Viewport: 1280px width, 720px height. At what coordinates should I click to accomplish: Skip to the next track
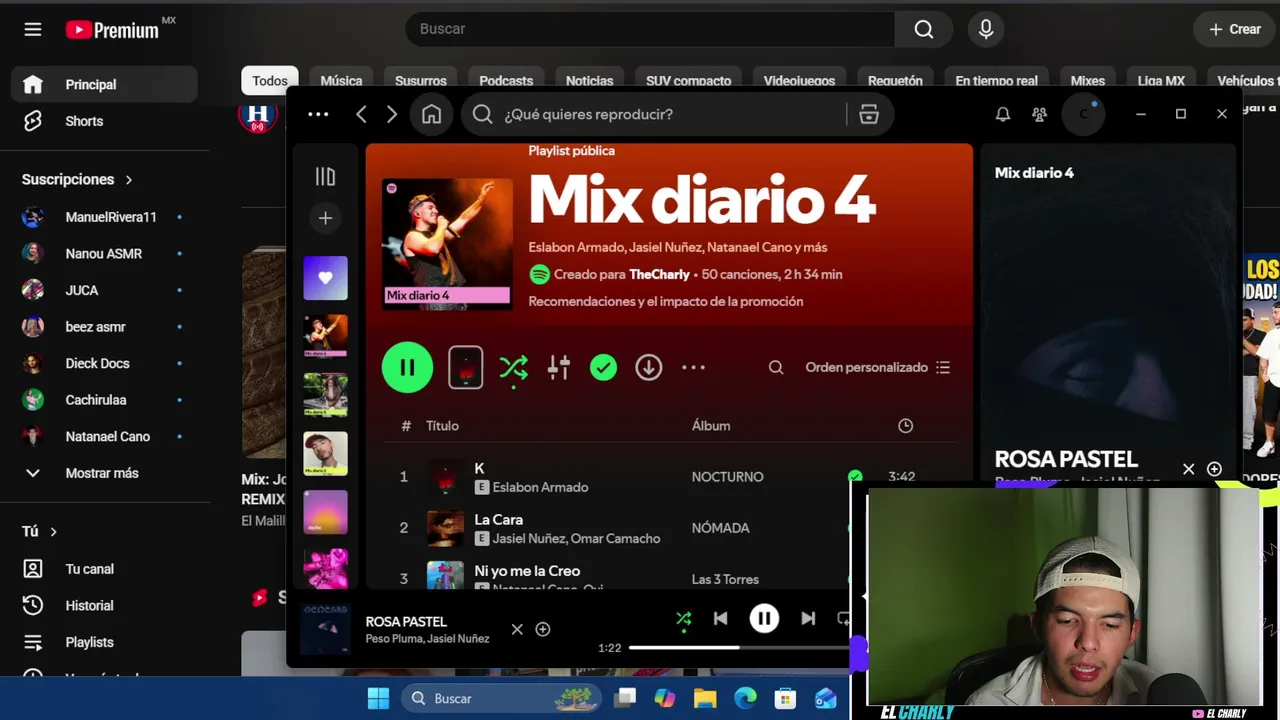pyautogui.click(x=808, y=619)
